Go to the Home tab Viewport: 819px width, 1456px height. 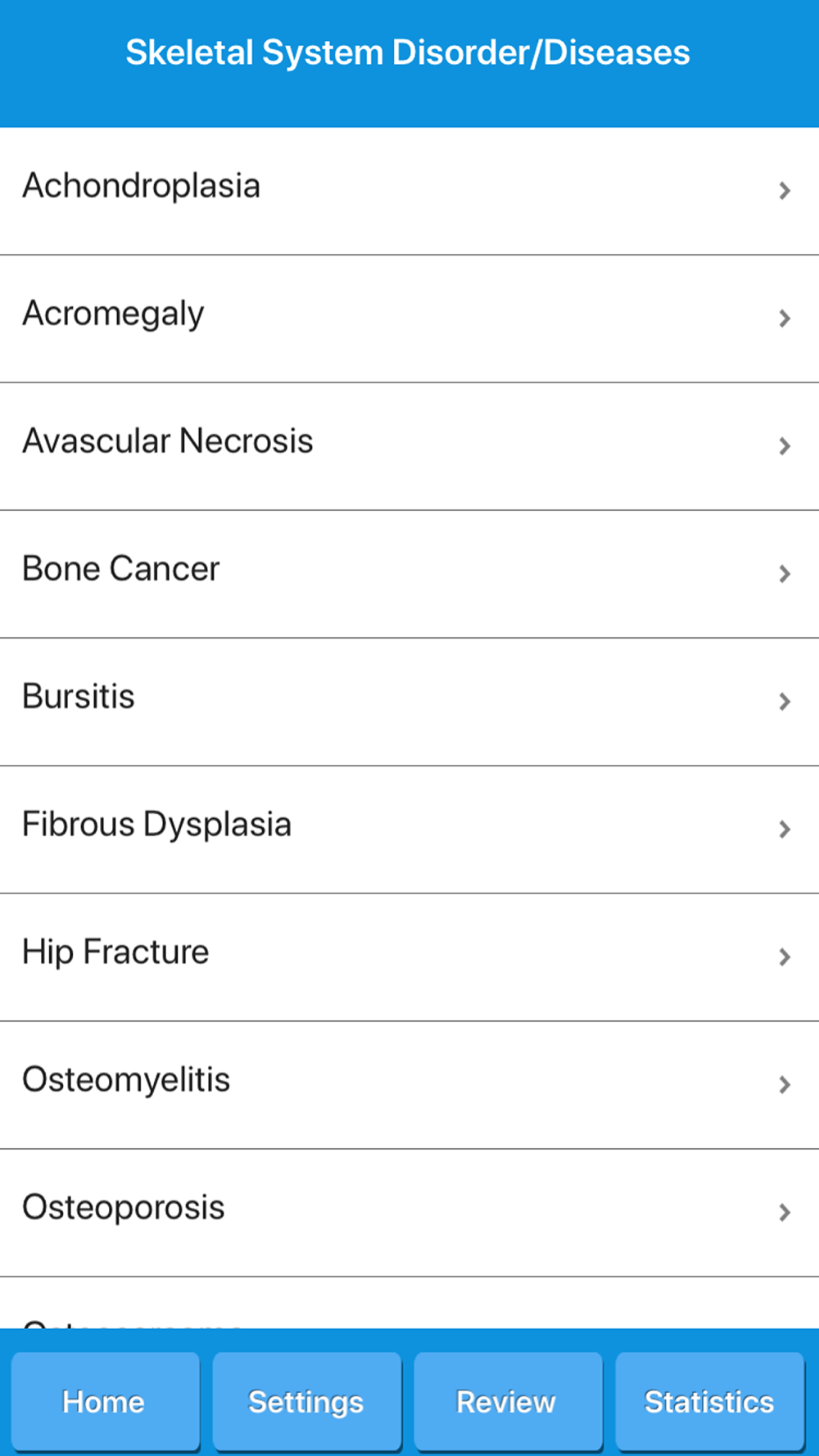[x=105, y=1402]
